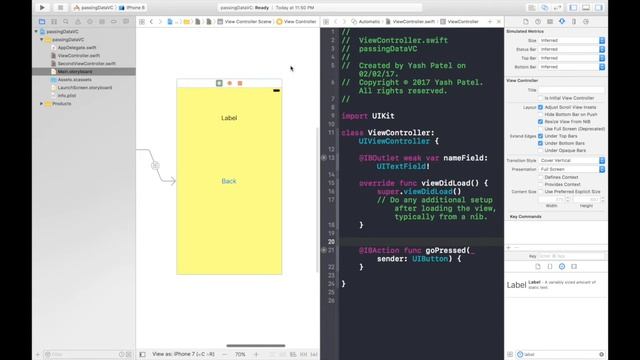Select the Back button on canvas

[x=229, y=181]
